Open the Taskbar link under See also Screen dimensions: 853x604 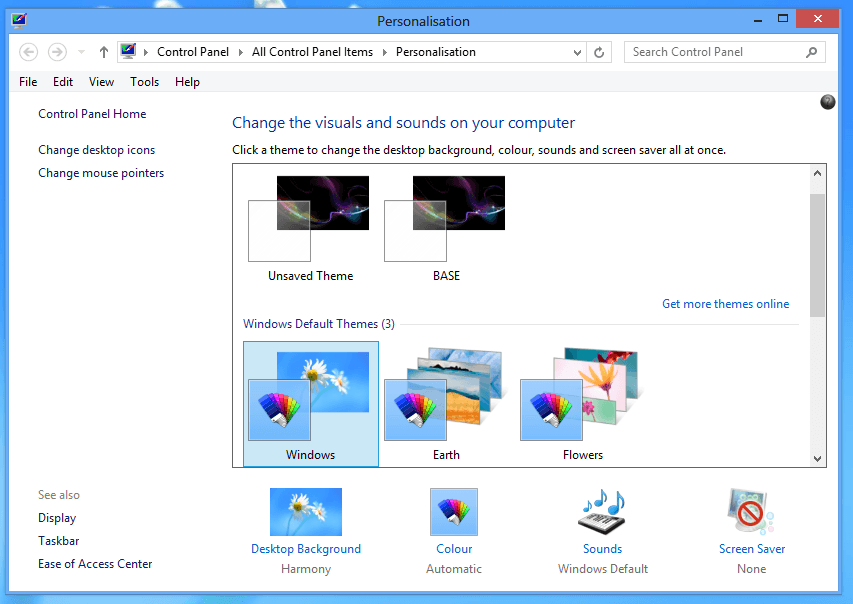point(59,541)
